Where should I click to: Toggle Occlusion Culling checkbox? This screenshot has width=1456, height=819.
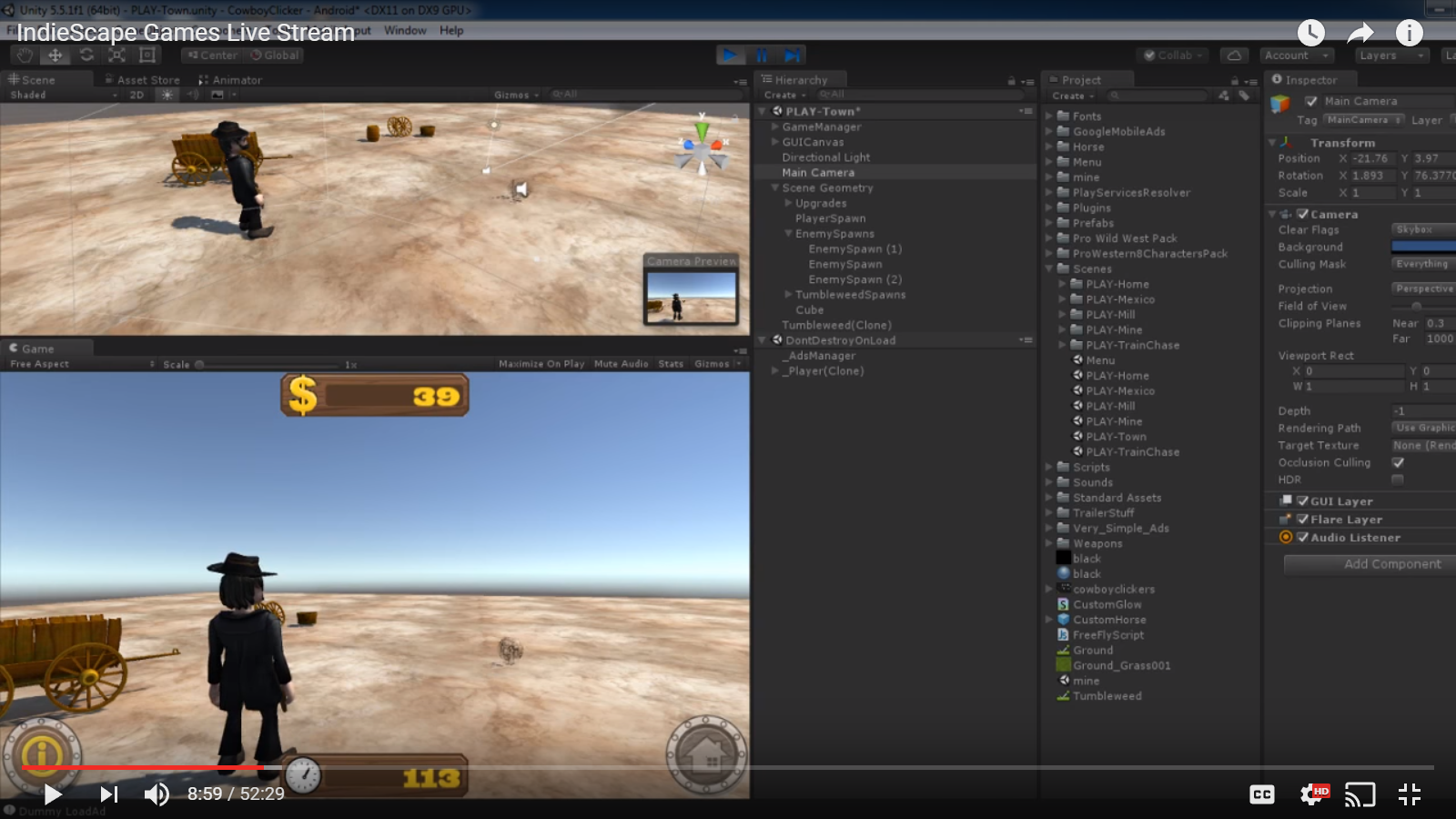click(1398, 462)
